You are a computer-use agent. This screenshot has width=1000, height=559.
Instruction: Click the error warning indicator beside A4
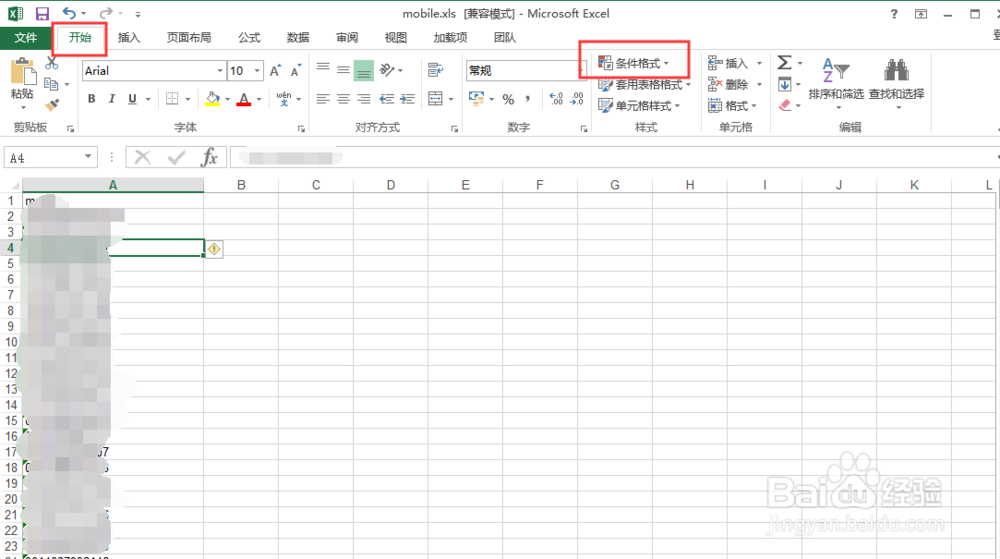point(214,249)
